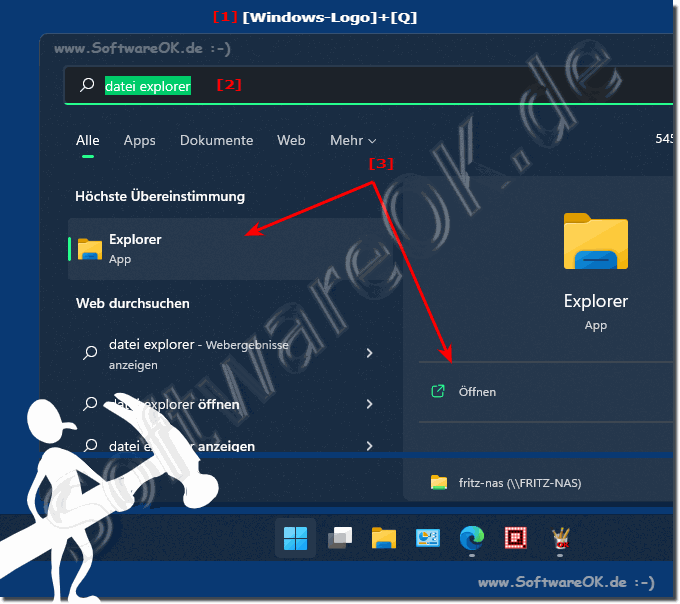
Task: Click the Explorer folder icon in best match
Action: tap(90, 249)
